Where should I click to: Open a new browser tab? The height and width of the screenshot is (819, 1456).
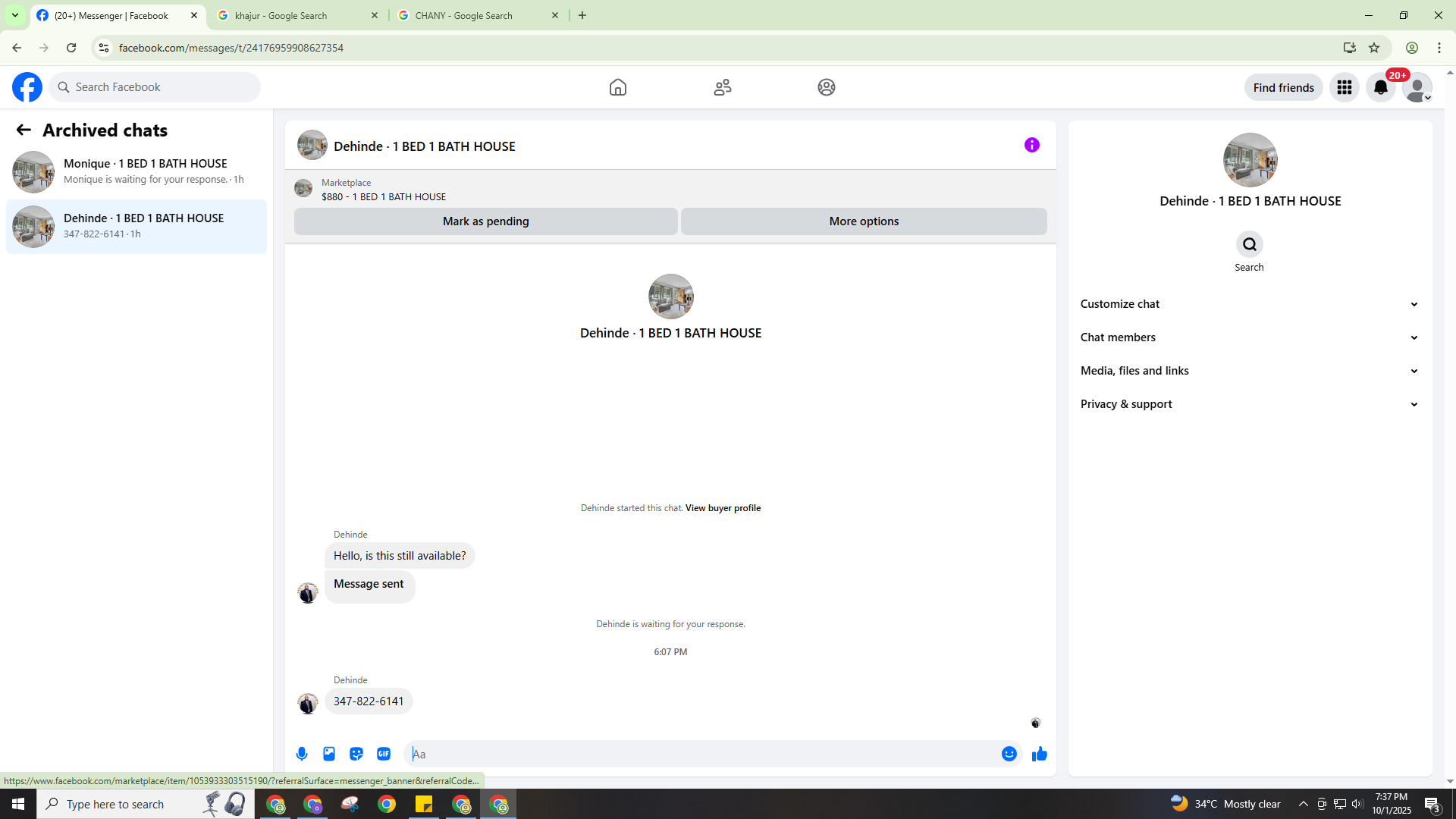point(582,15)
